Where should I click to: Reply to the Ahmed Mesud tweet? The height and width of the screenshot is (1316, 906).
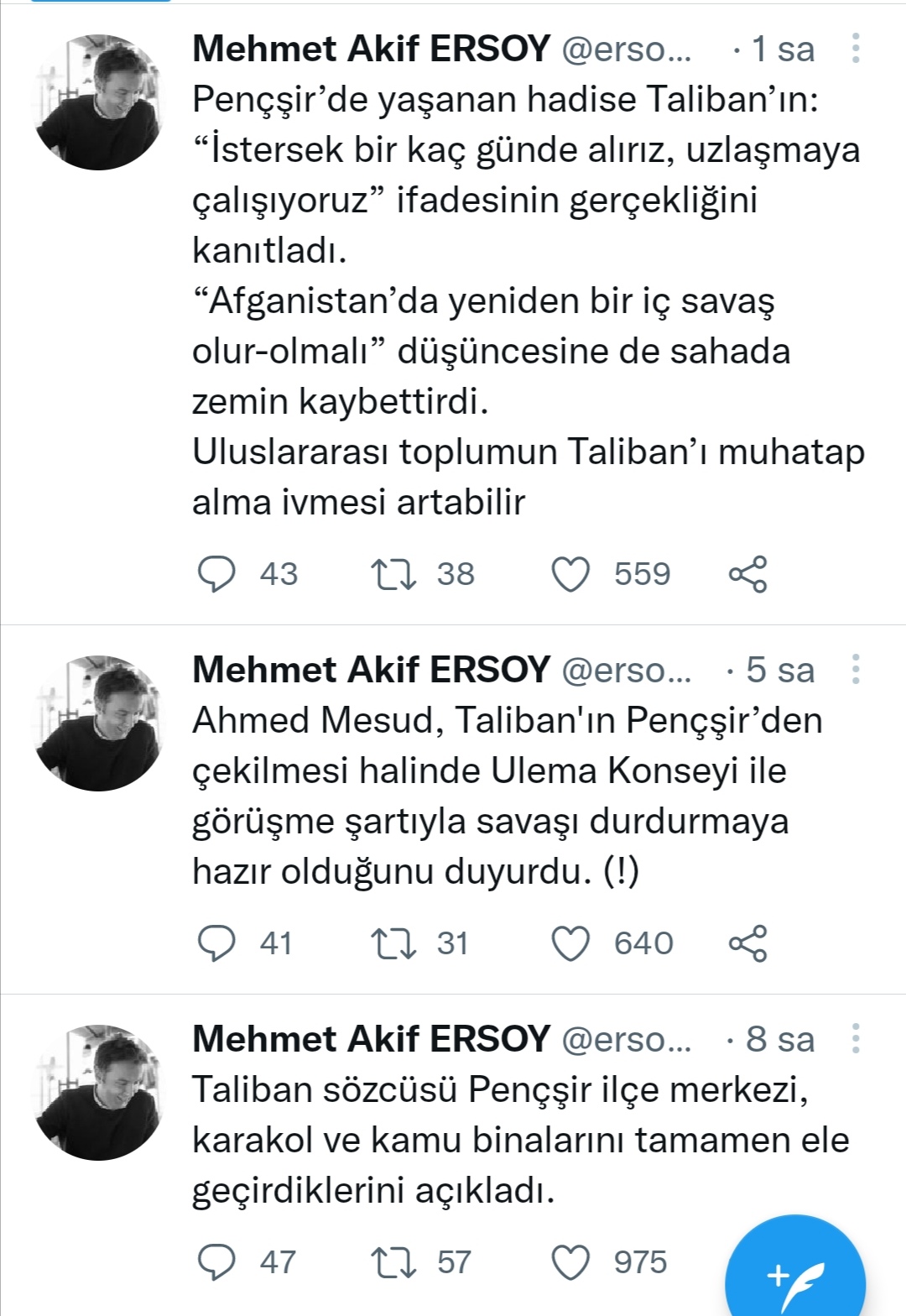point(216,943)
